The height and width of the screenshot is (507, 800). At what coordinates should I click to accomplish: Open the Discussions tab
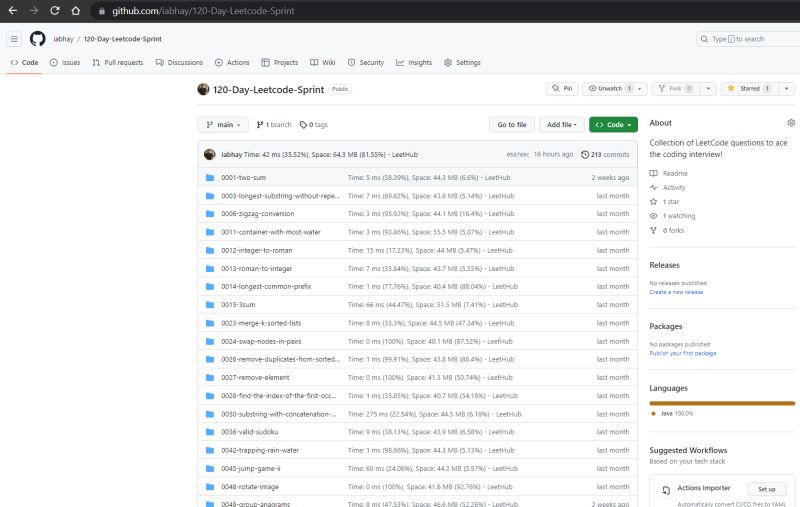(179, 62)
